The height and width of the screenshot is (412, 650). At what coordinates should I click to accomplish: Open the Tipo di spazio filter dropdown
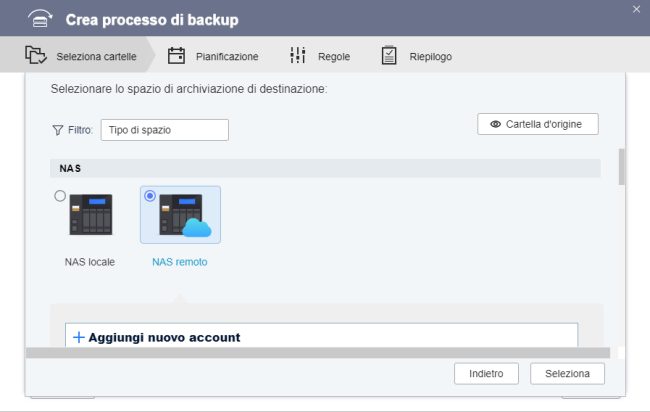pyautogui.click(x=165, y=130)
